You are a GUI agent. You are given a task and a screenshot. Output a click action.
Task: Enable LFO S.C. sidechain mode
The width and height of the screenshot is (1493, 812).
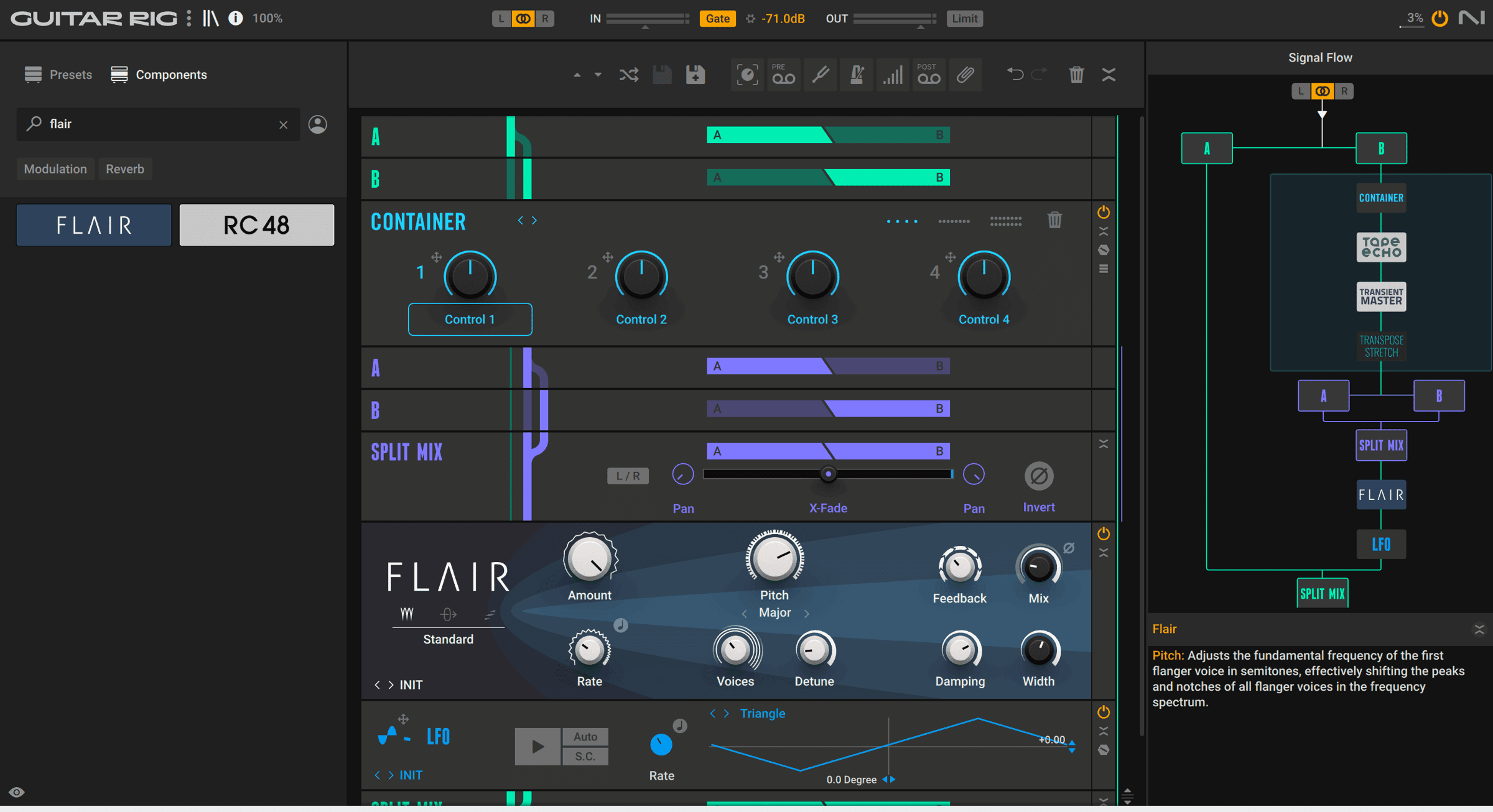pyautogui.click(x=585, y=757)
